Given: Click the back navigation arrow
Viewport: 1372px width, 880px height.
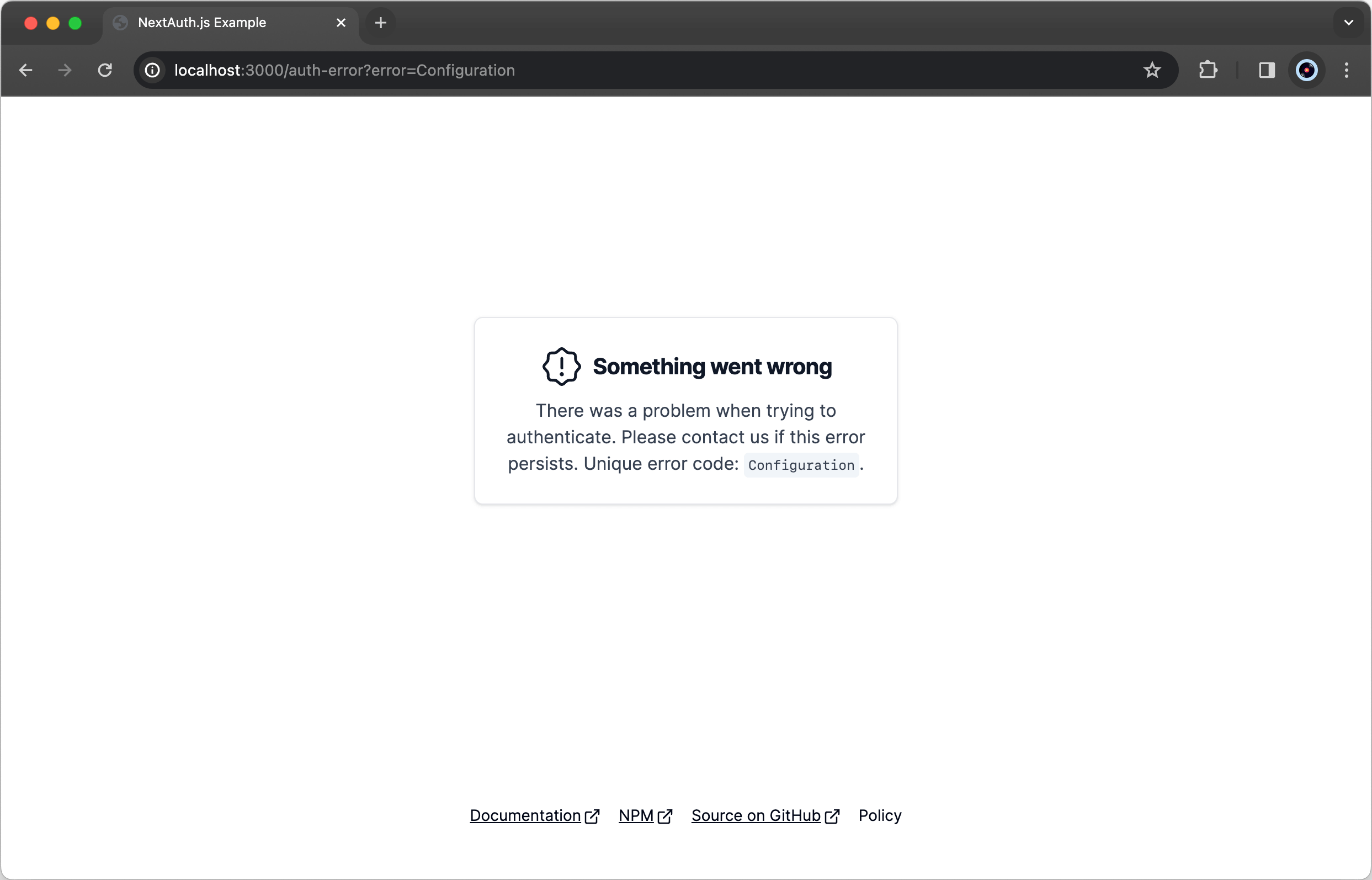Looking at the screenshot, I should point(26,70).
